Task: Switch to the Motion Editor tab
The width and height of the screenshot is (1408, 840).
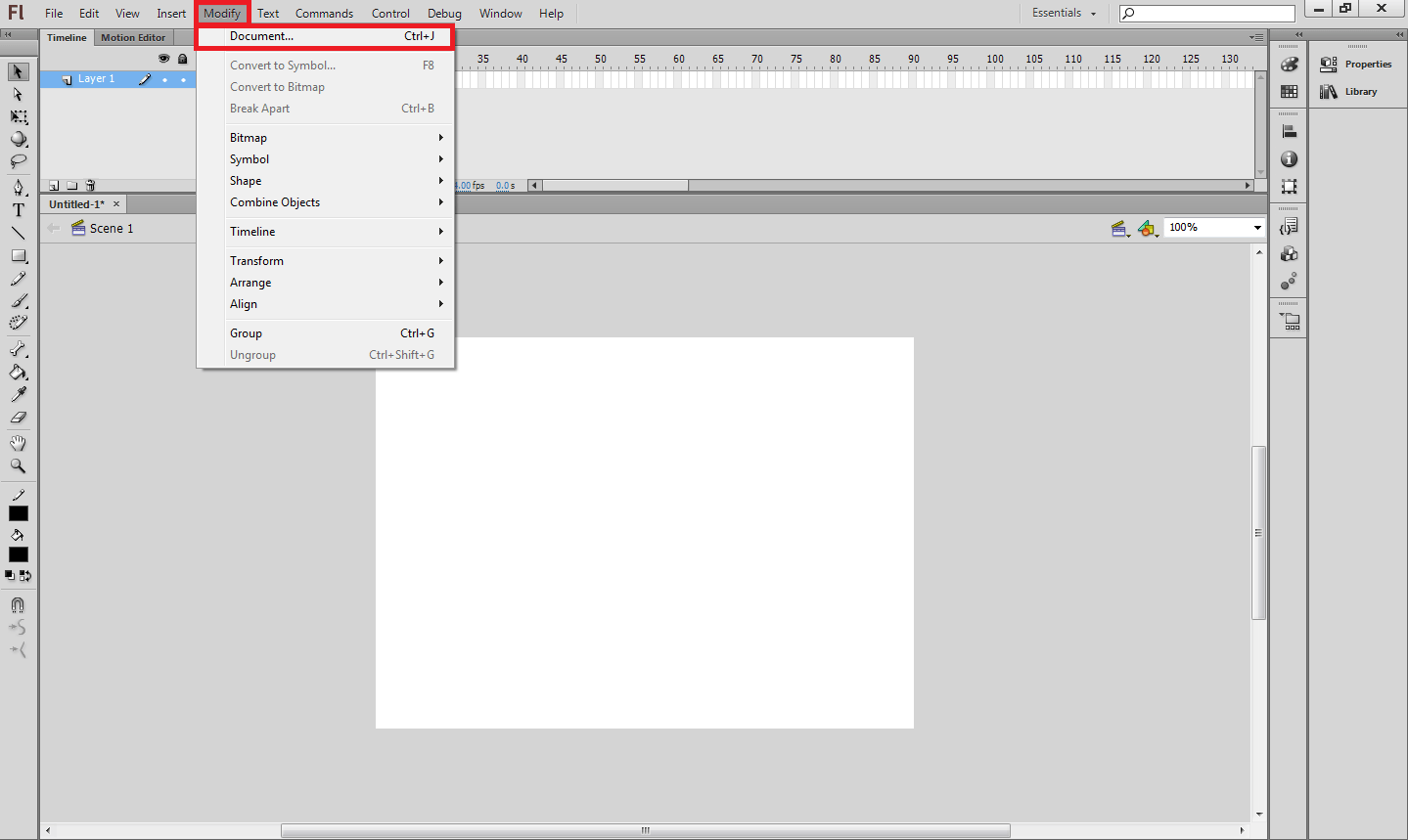Action: coord(133,37)
